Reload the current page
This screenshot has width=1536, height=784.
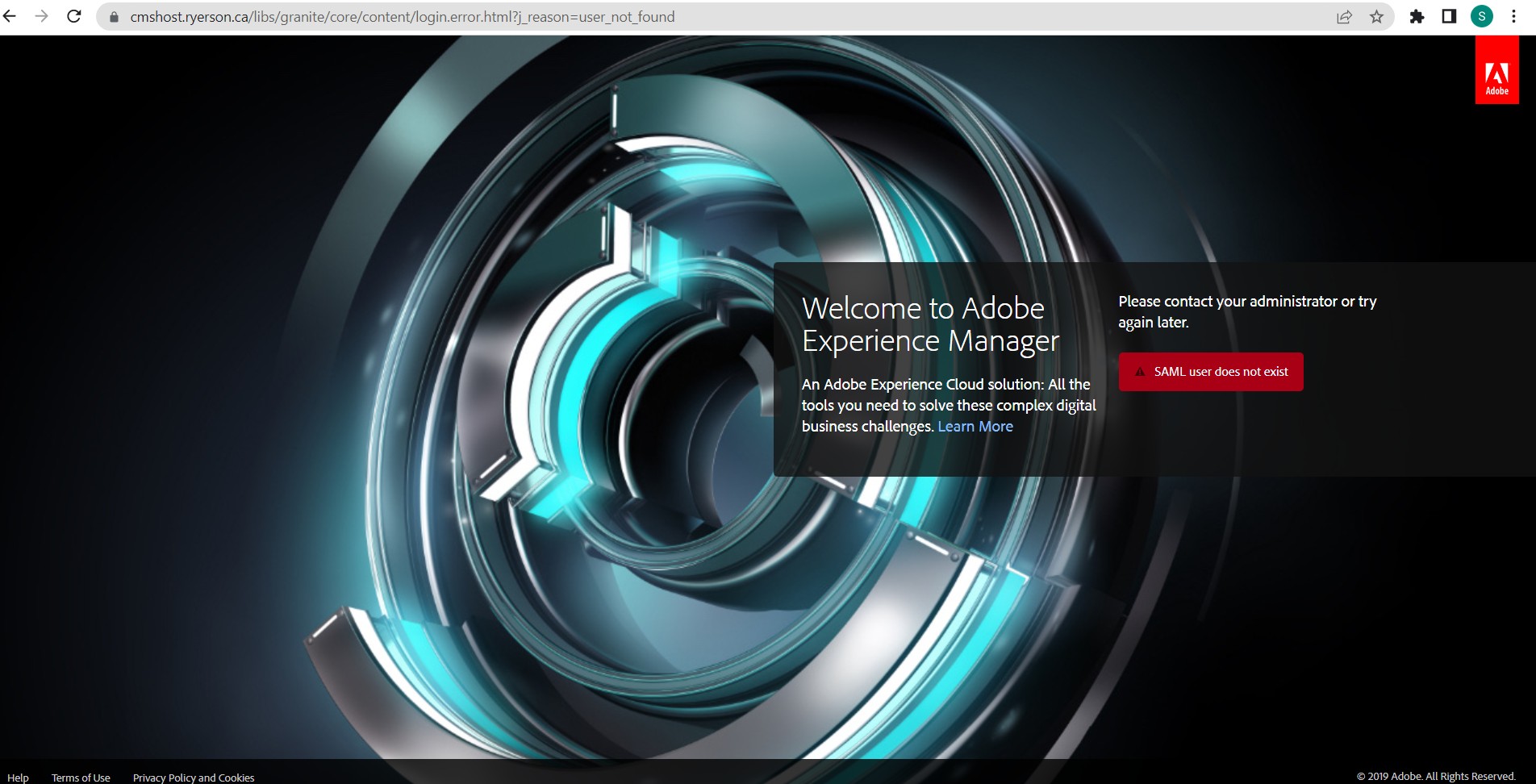(74, 16)
